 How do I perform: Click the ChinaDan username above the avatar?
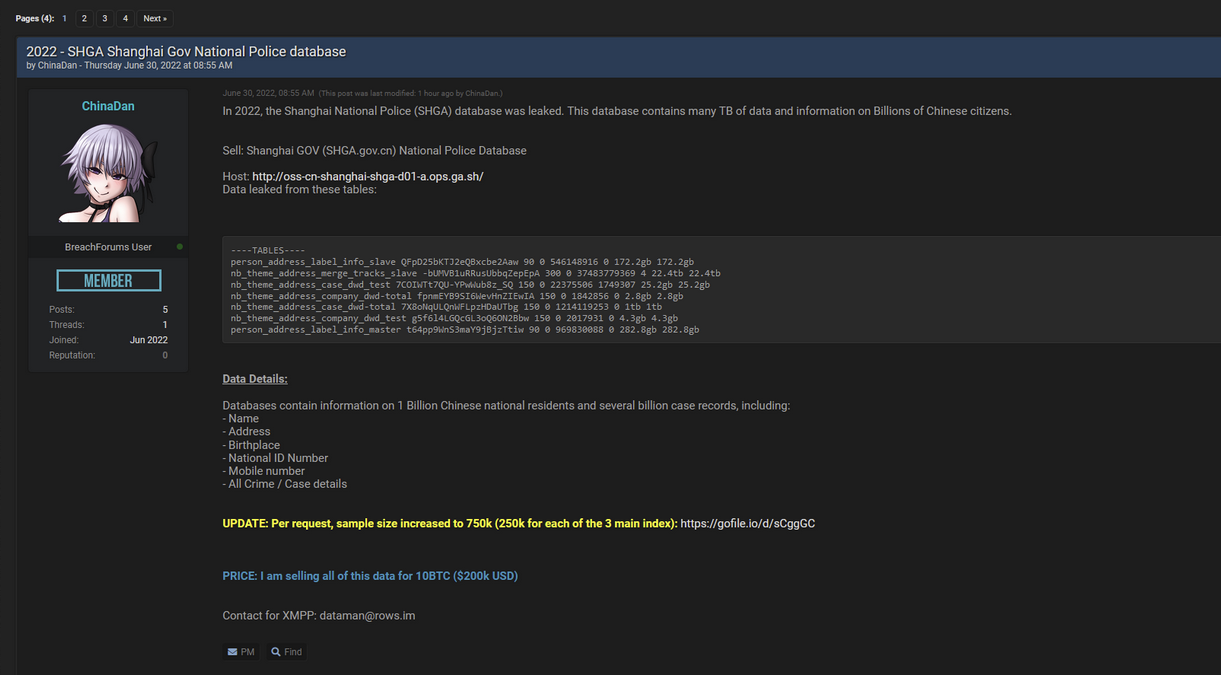point(108,106)
